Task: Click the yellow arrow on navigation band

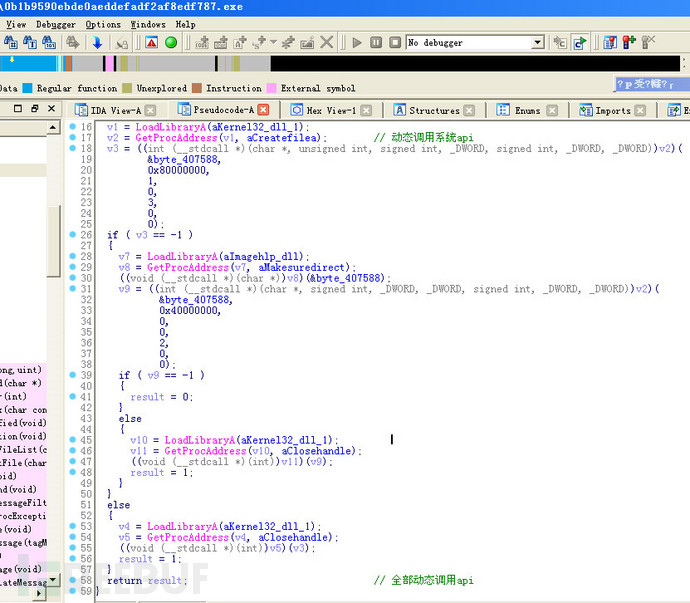Action: (12, 59)
